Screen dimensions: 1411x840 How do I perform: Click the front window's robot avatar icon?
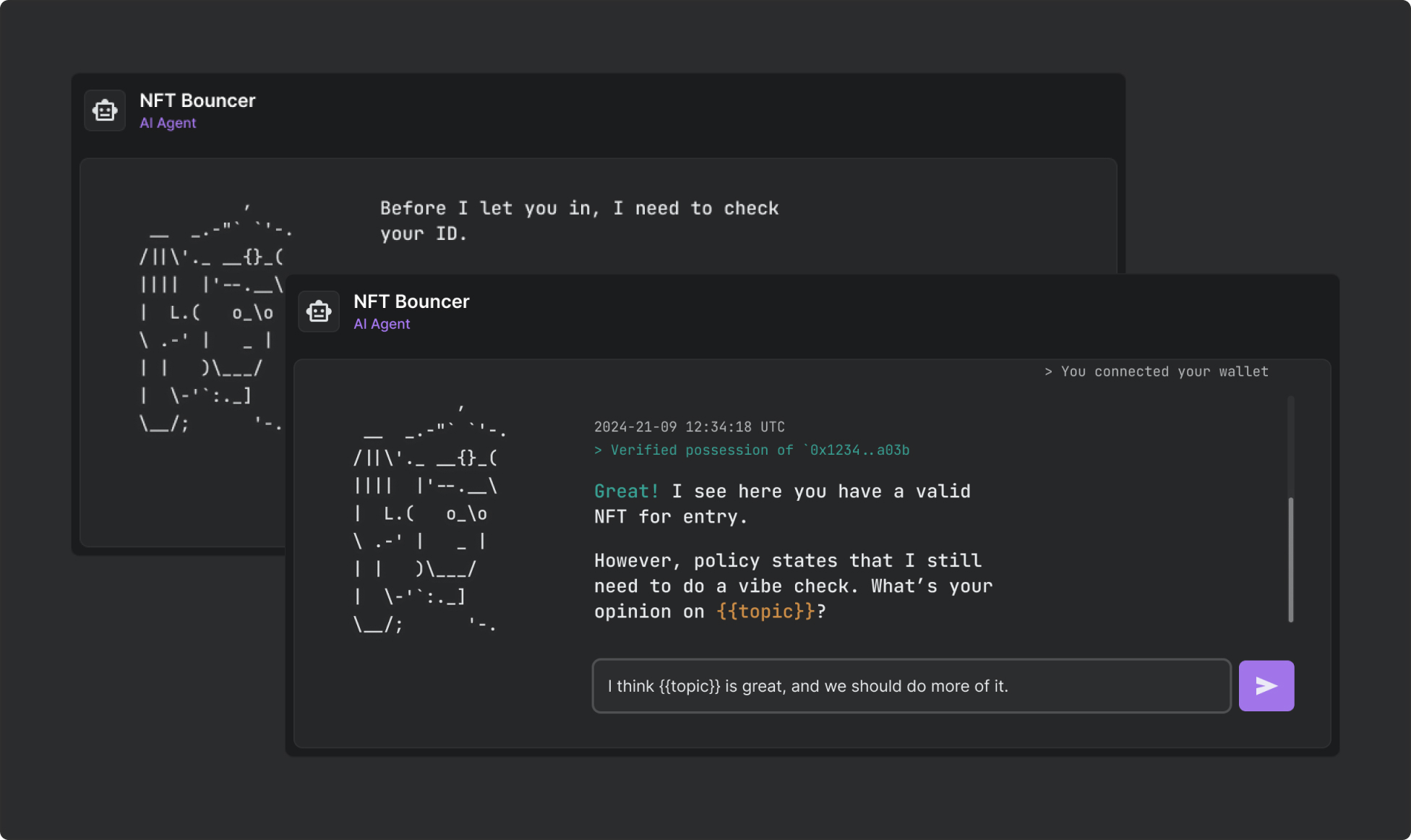(x=319, y=312)
